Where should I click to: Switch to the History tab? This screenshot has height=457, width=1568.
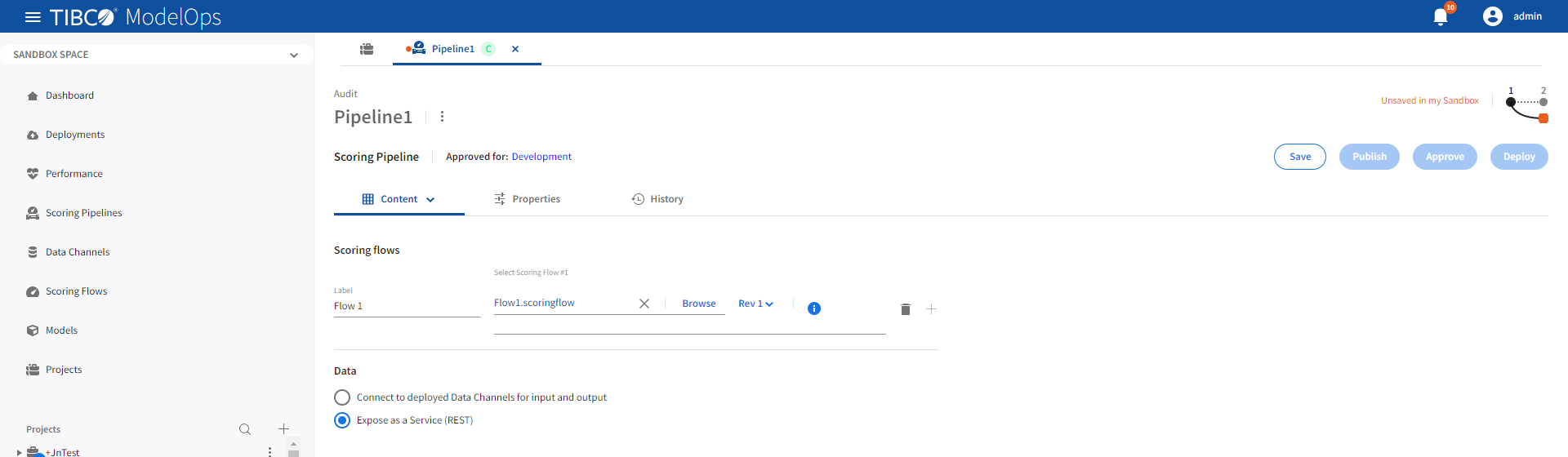coord(657,199)
